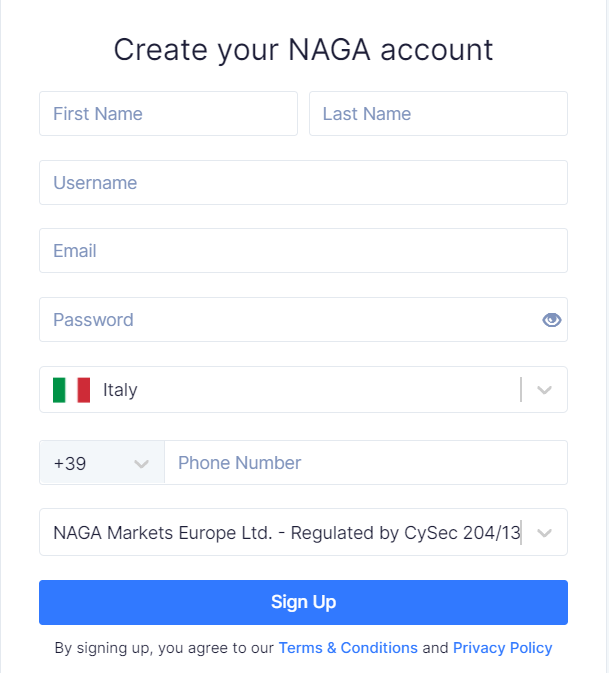The height and width of the screenshot is (673, 609).
Task: Click the +39 country code text
Action: pos(70,464)
